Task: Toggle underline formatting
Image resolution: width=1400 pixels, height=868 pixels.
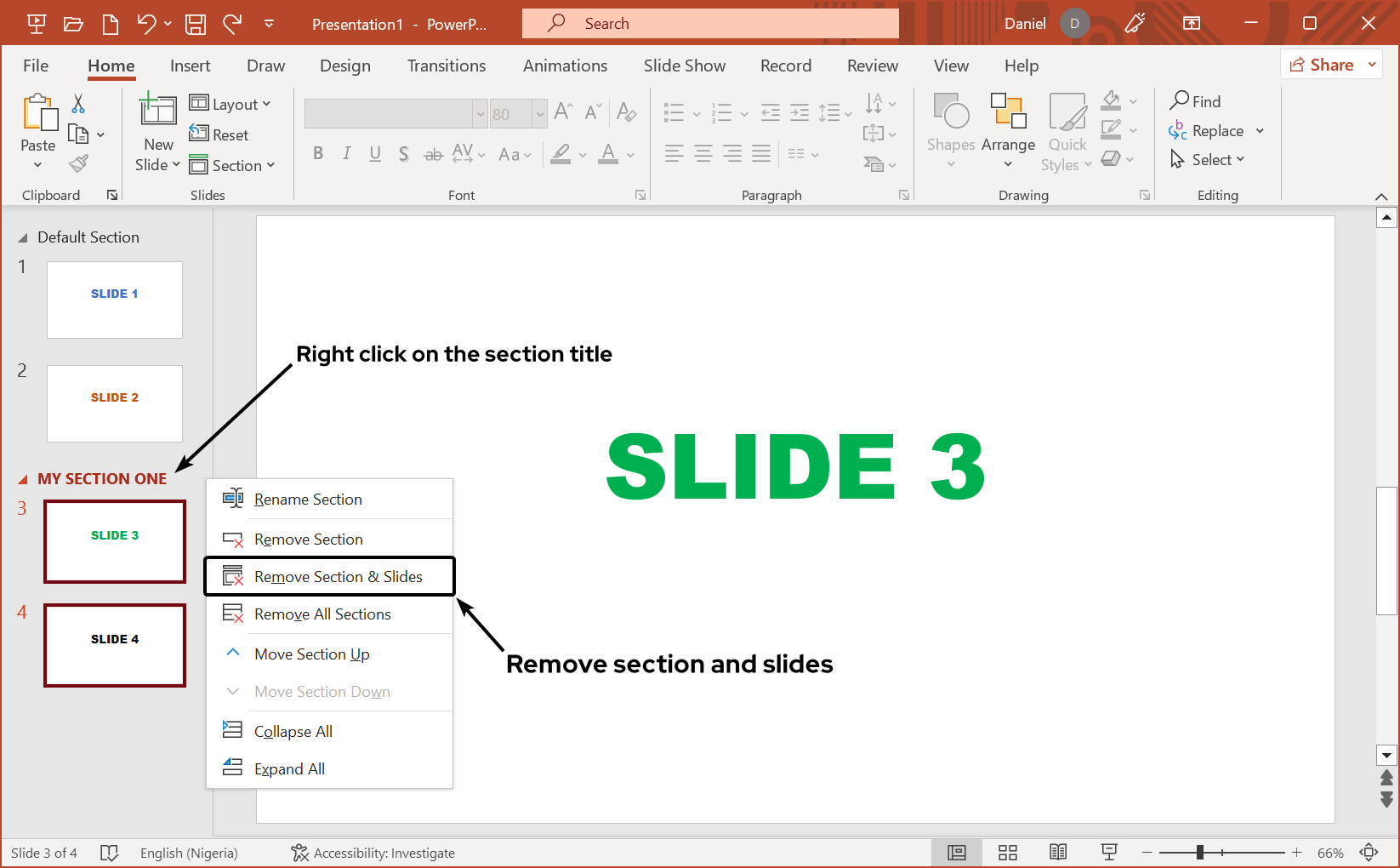Action: (374, 154)
